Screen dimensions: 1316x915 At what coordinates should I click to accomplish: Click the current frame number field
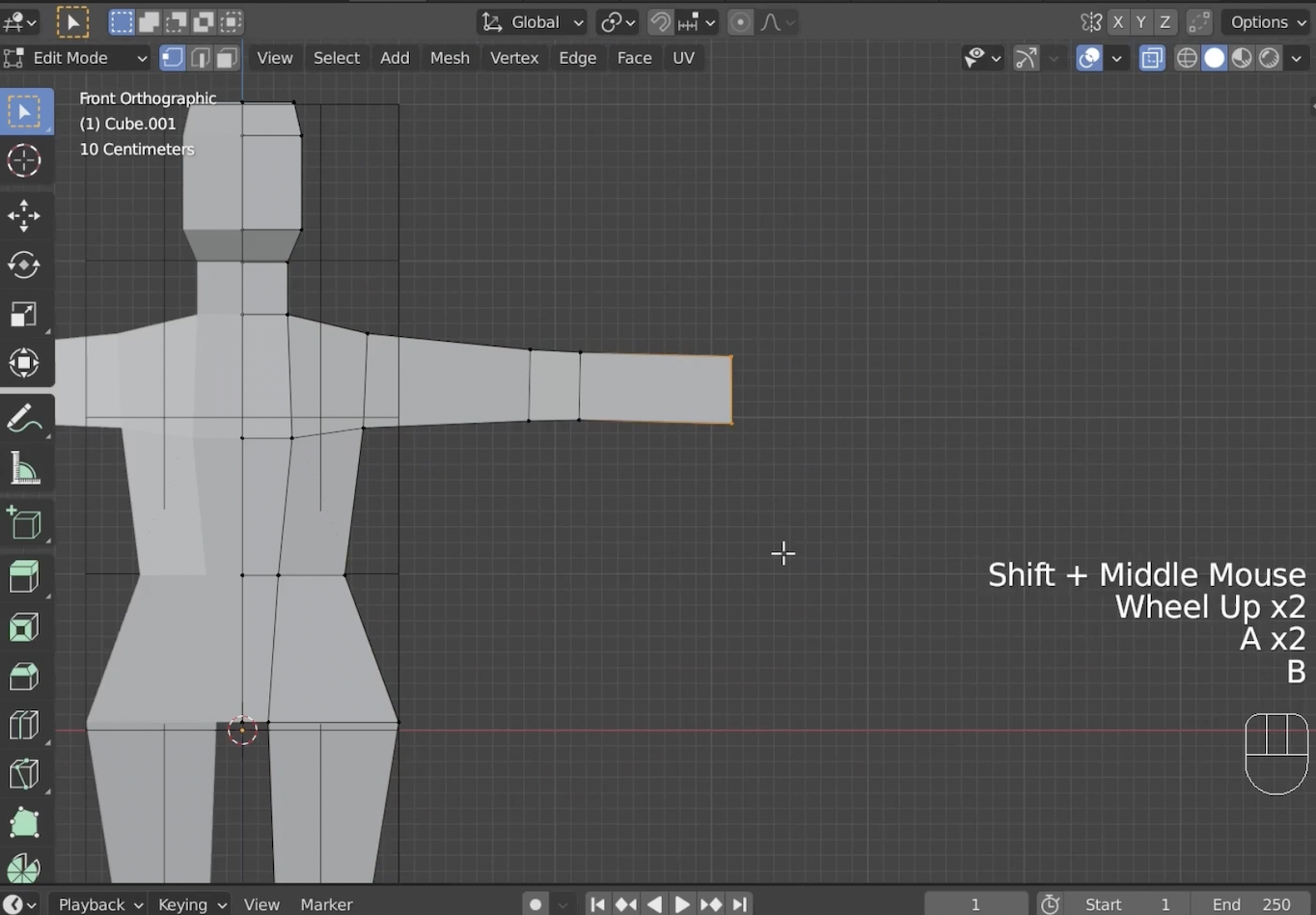(975, 904)
